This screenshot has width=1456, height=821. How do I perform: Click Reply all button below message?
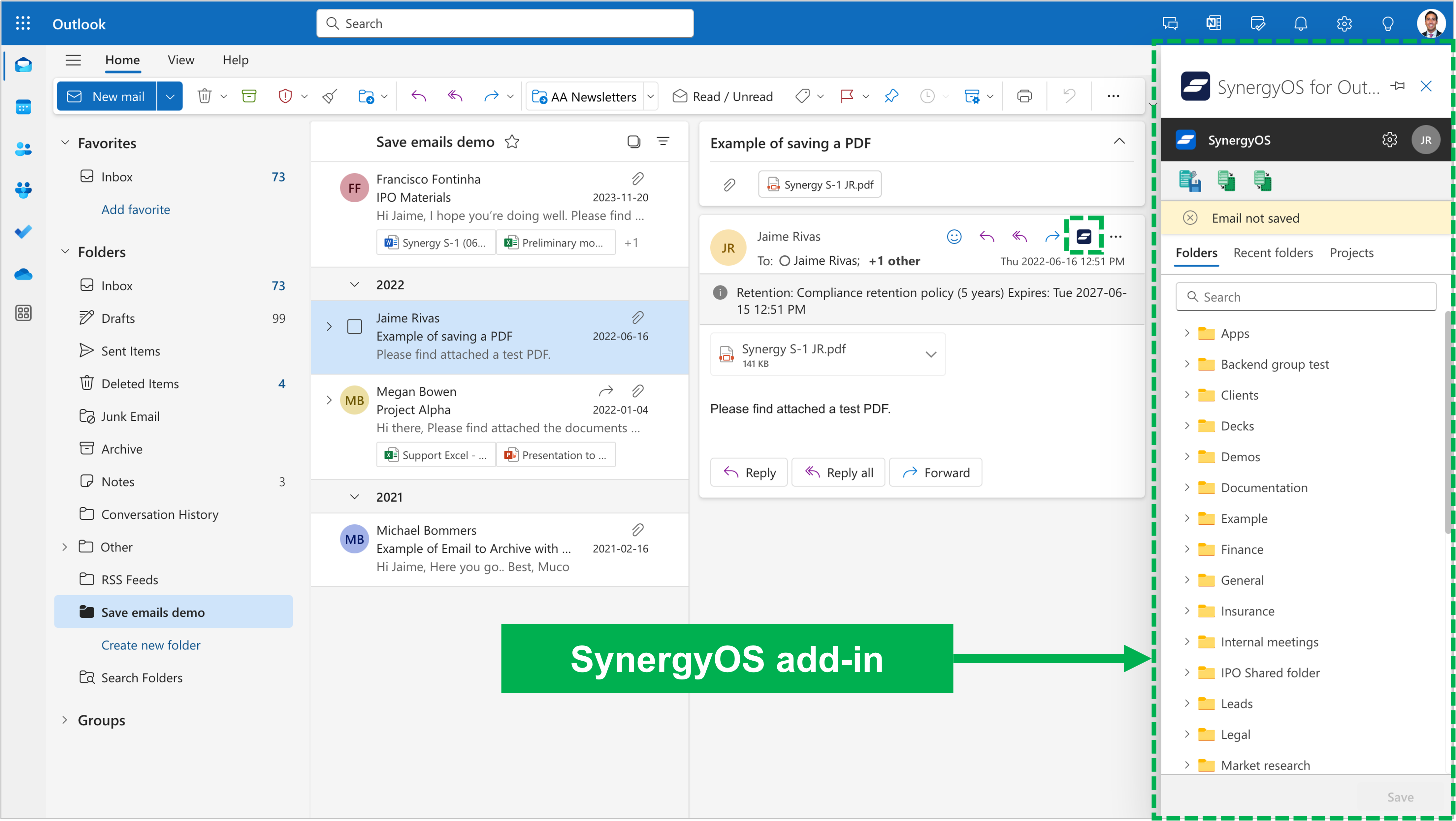pyautogui.click(x=838, y=472)
